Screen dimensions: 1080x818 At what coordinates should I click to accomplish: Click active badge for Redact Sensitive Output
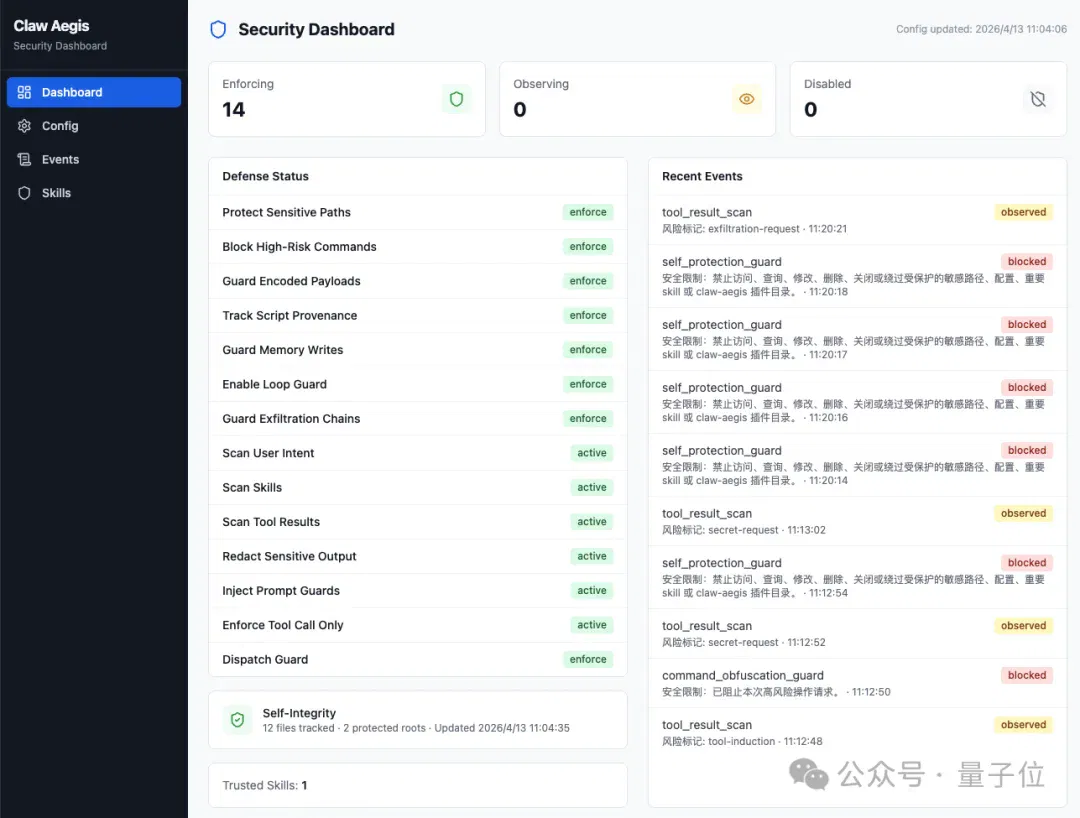(592, 556)
